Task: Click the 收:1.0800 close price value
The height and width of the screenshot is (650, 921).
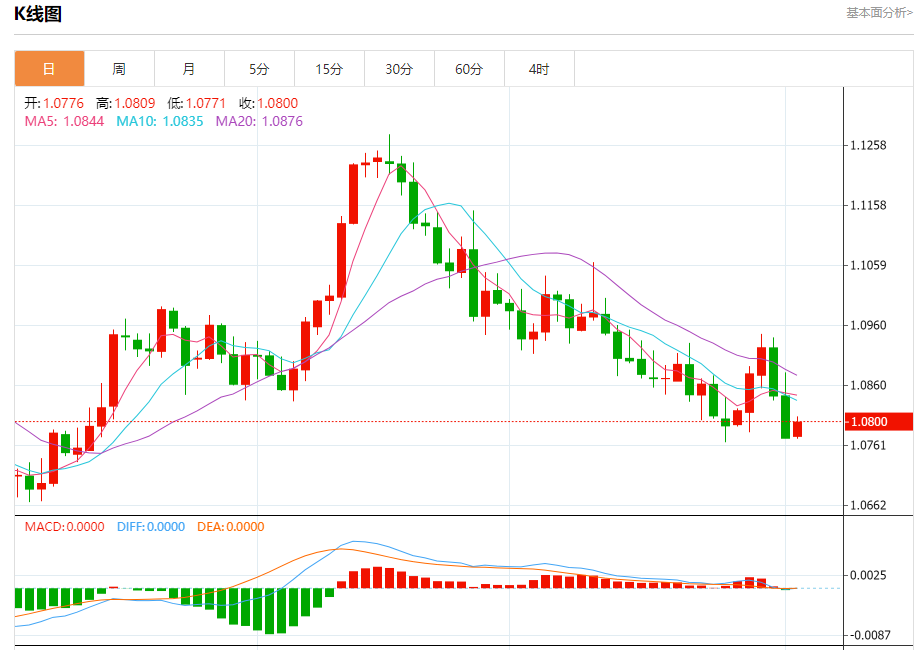Action: [x=269, y=103]
